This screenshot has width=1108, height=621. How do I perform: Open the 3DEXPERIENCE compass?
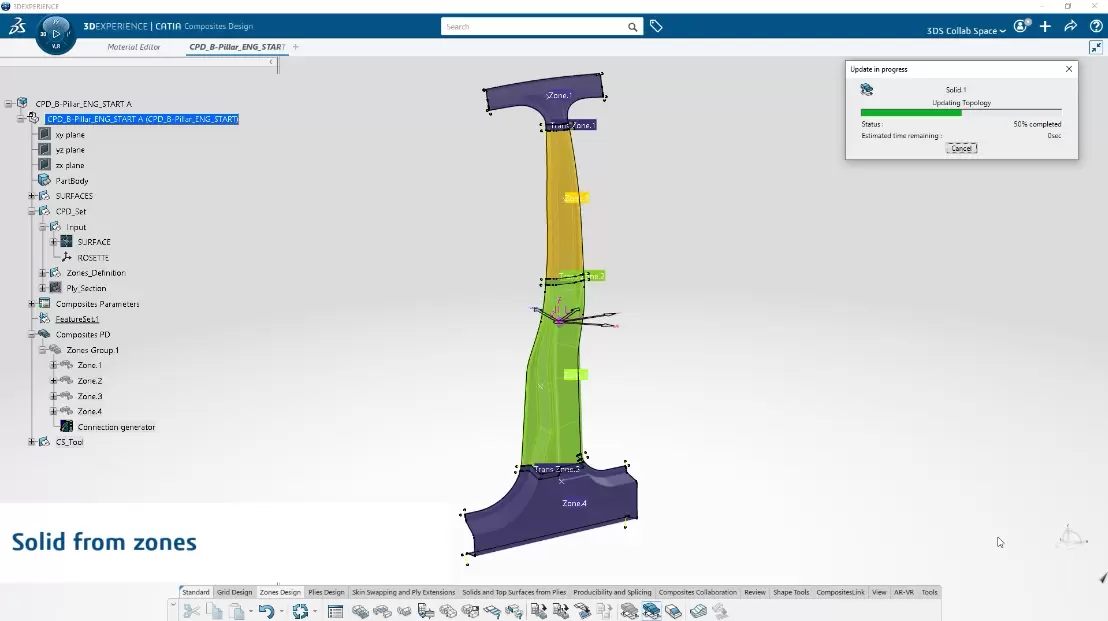click(56, 34)
